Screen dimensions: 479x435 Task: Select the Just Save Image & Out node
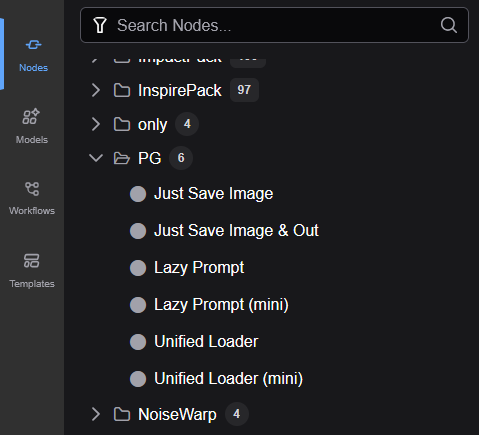(236, 231)
